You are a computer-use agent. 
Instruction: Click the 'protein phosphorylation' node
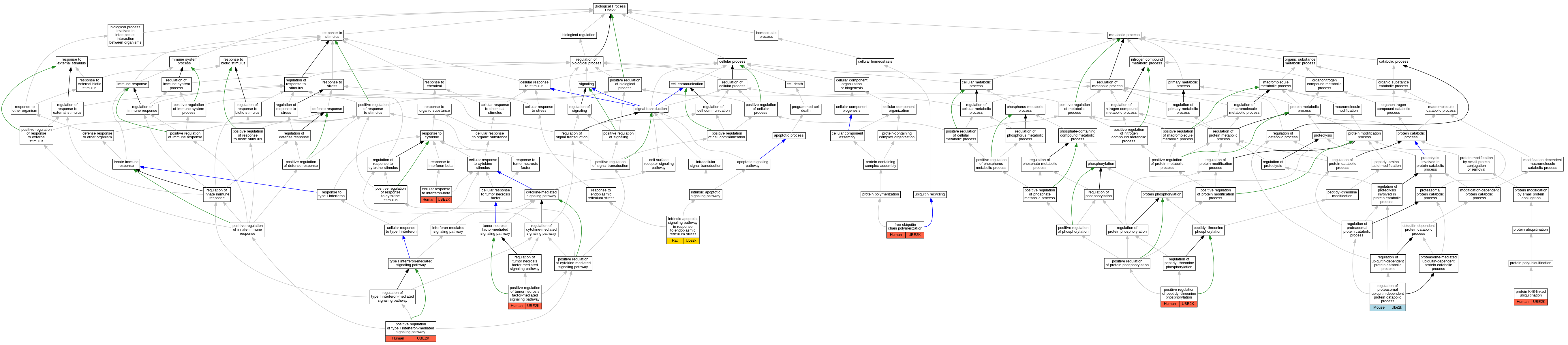point(1162,195)
